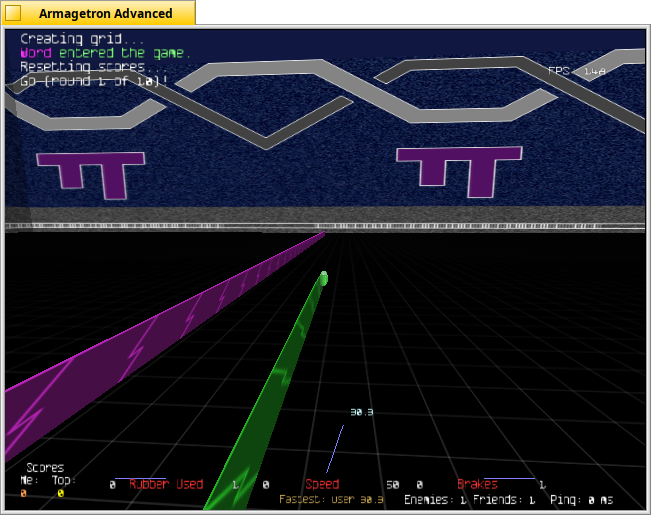
Task: Click the 'Me:' score label
Action: pos(29,481)
